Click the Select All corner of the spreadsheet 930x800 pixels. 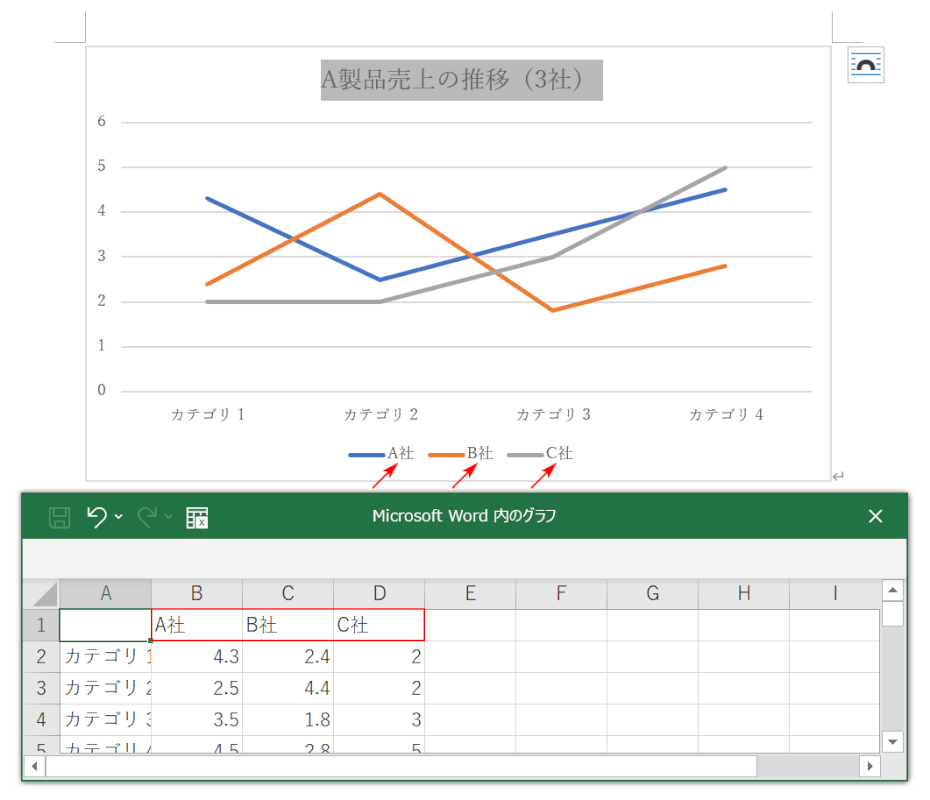(x=41, y=594)
